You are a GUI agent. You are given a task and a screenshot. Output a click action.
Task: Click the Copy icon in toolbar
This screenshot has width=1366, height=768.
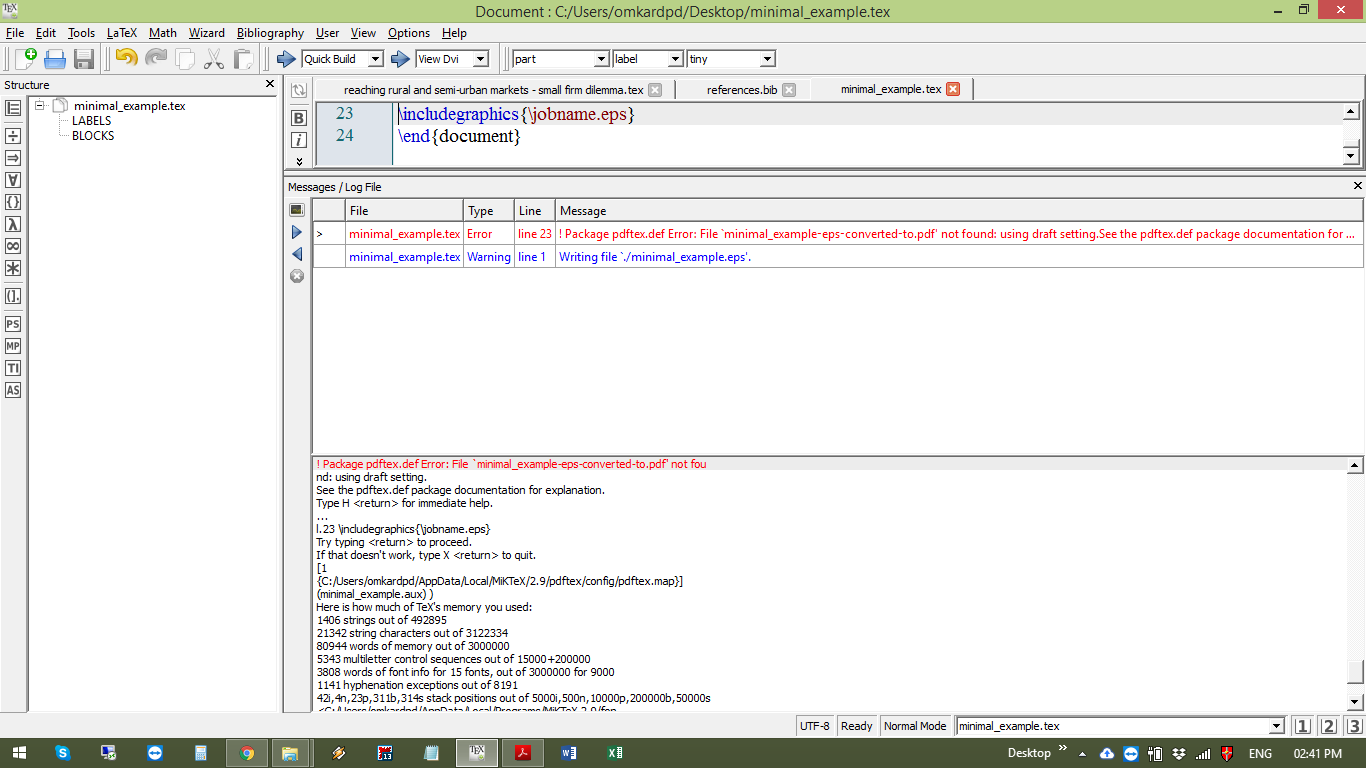click(185, 58)
